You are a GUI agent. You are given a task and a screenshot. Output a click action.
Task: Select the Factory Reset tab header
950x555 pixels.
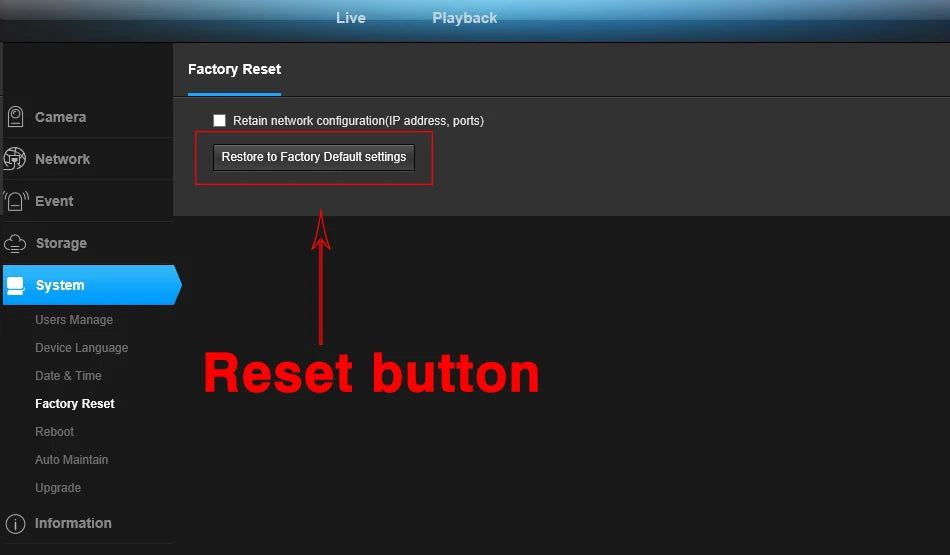pyautogui.click(x=234, y=69)
